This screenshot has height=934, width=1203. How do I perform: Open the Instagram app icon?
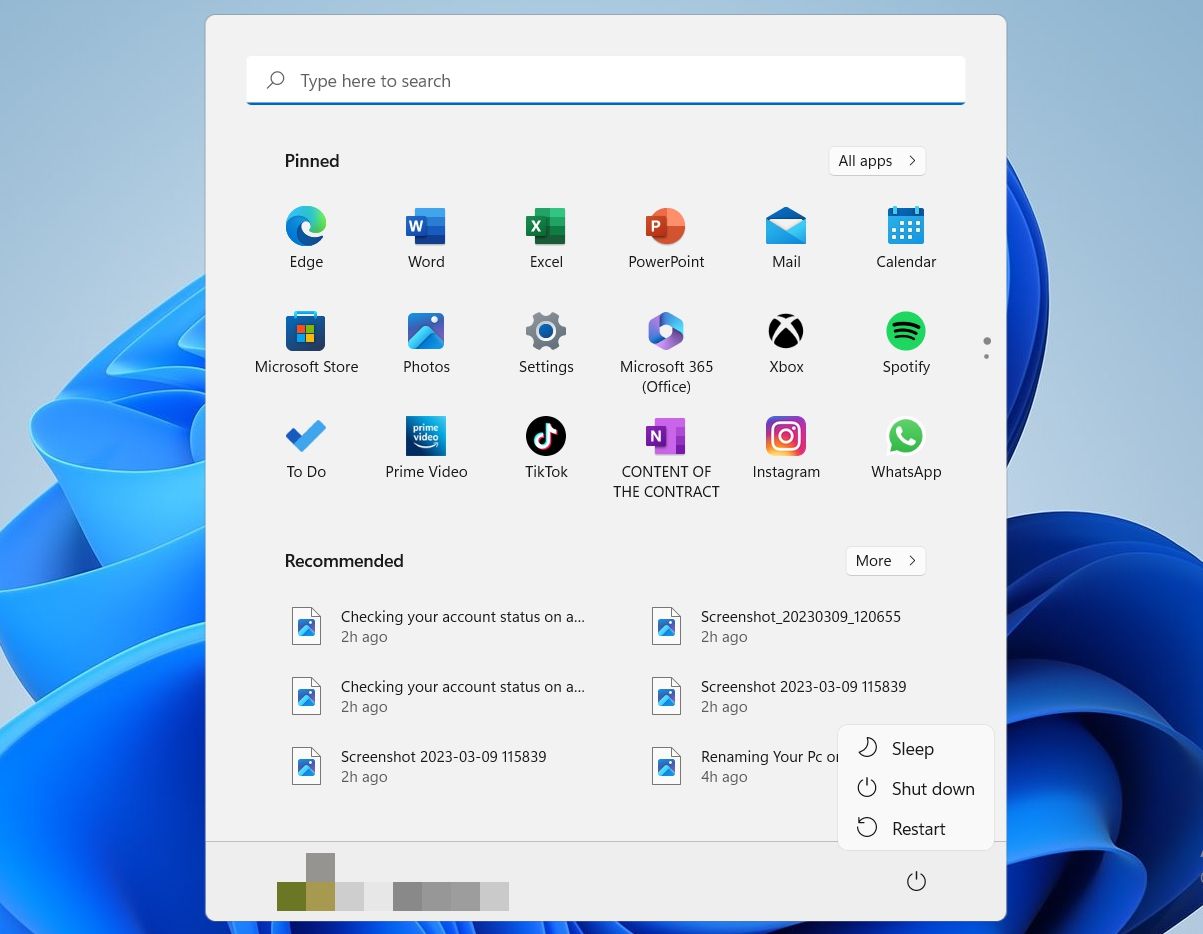[x=786, y=437]
